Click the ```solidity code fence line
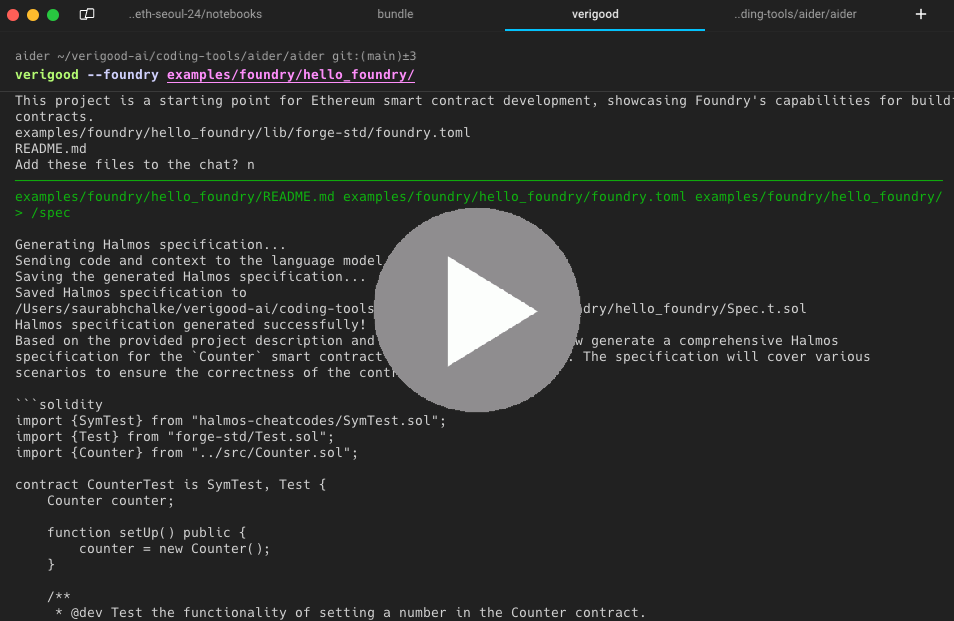 [58, 404]
